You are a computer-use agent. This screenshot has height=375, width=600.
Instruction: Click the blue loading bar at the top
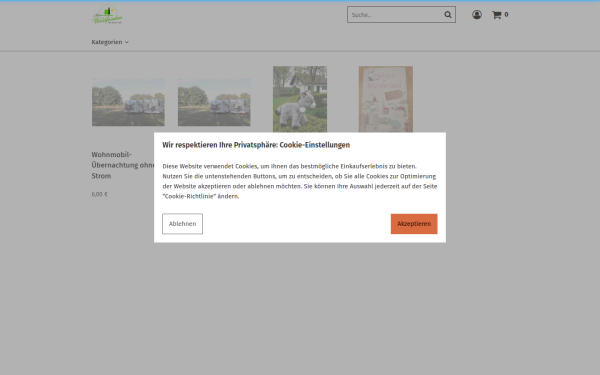300,1
